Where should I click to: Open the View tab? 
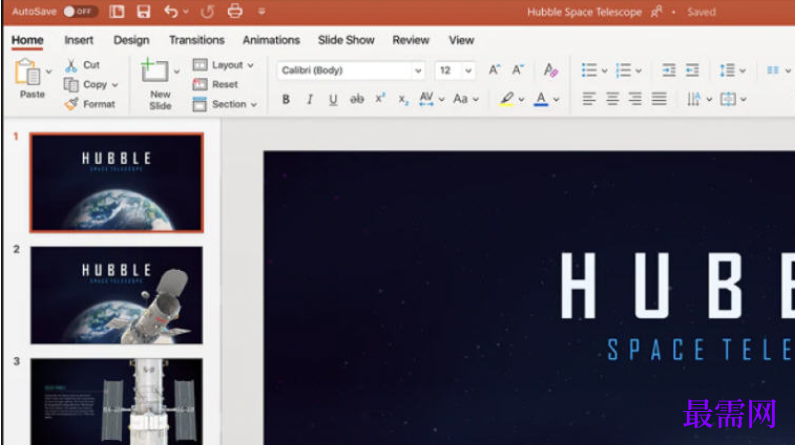coord(461,40)
